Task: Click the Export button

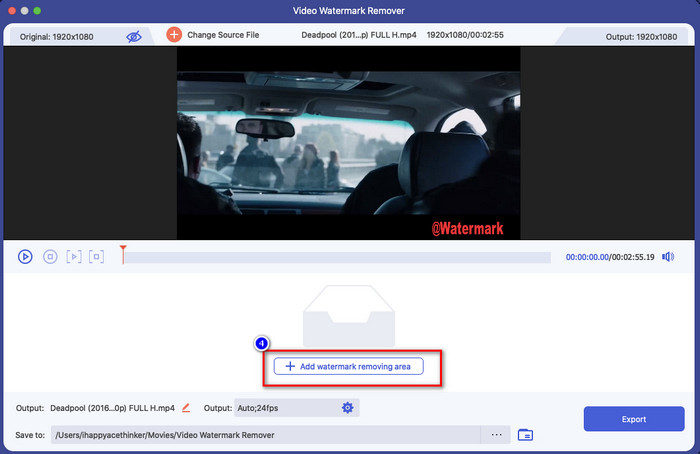Action: (x=634, y=419)
